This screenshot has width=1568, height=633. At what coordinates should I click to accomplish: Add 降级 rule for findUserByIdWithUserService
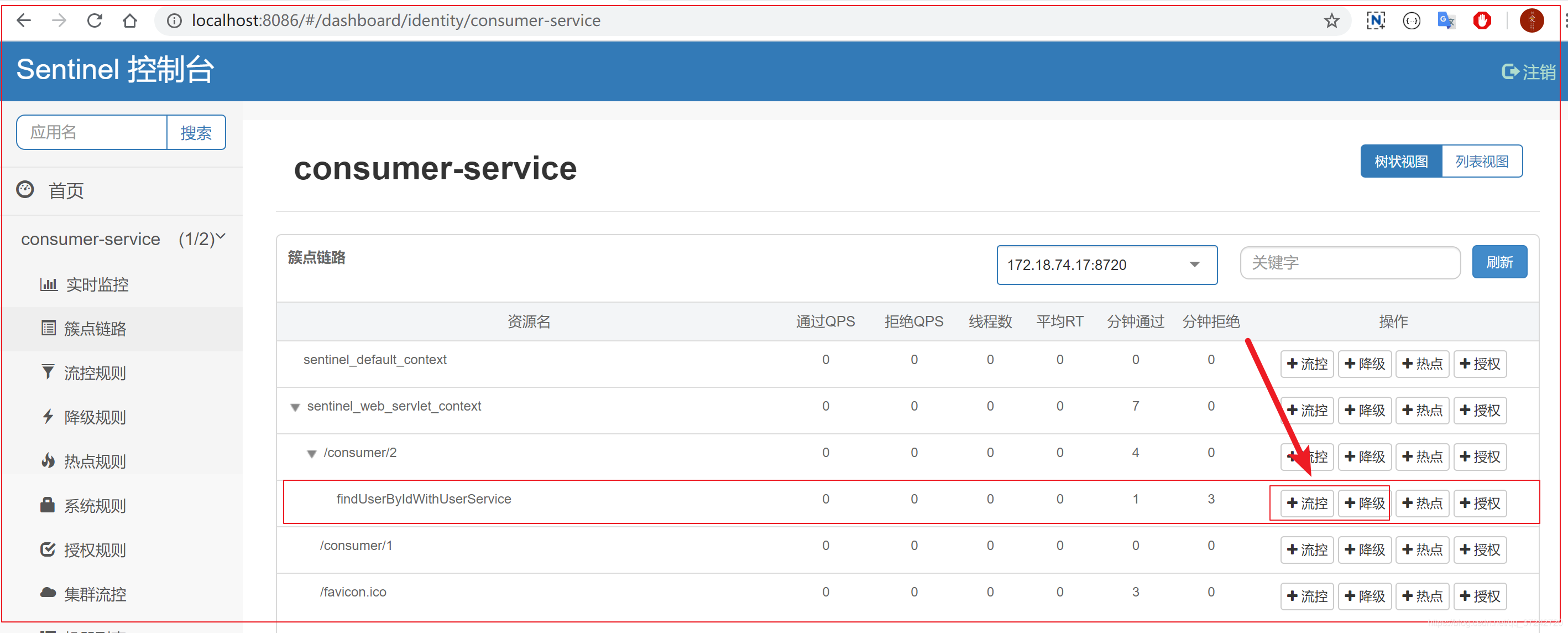click(1365, 503)
